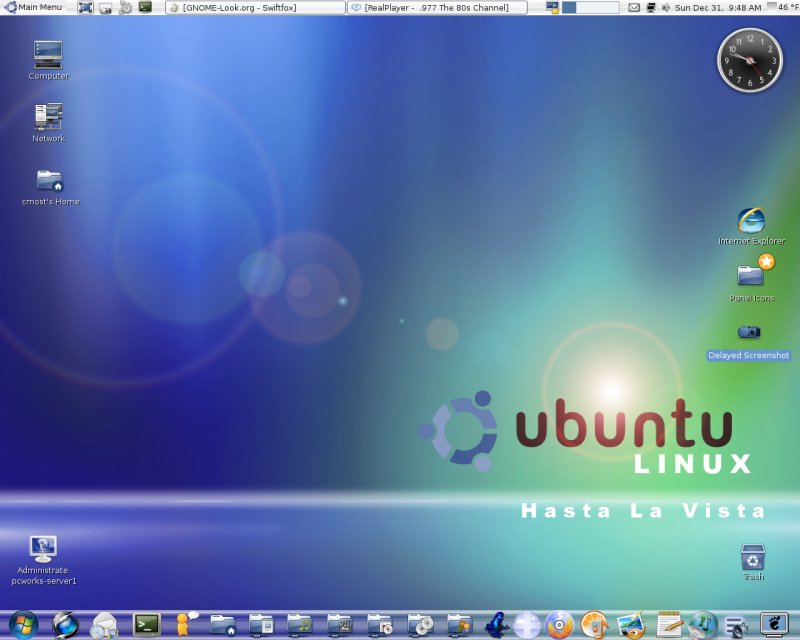The width and height of the screenshot is (800, 640).
Task: Open the network monitor tray icon
Action: 651,8
